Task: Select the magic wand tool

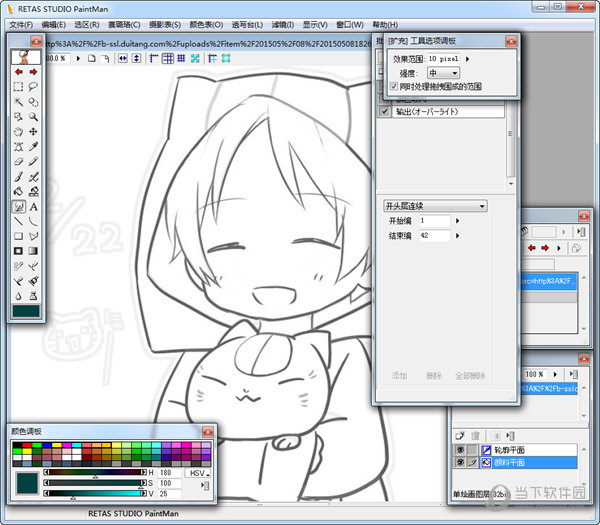Action: click(18, 102)
